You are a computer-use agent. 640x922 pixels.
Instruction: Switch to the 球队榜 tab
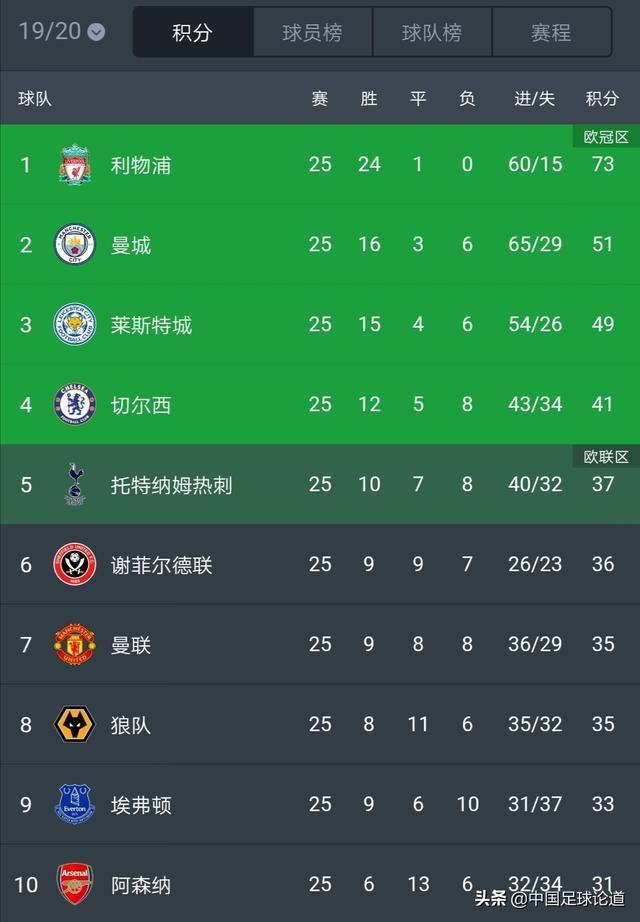432,32
